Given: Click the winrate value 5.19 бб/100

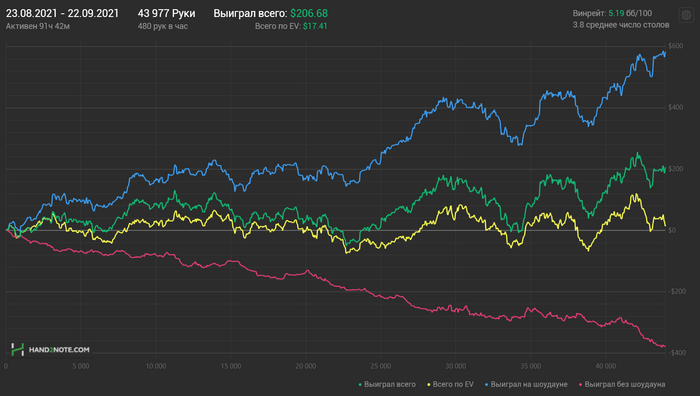Looking at the screenshot, I should point(630,13).
